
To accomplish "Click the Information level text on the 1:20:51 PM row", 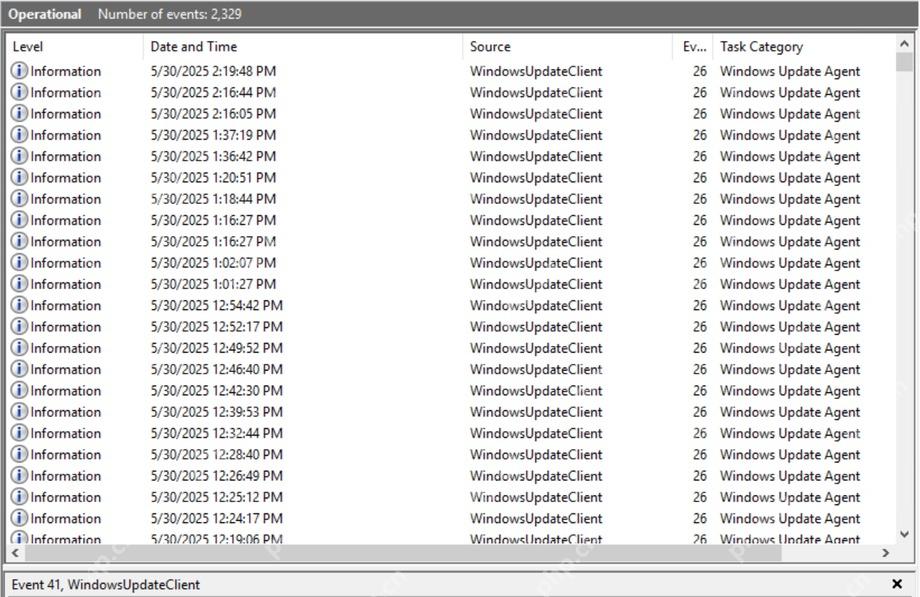I will point(66,178).
